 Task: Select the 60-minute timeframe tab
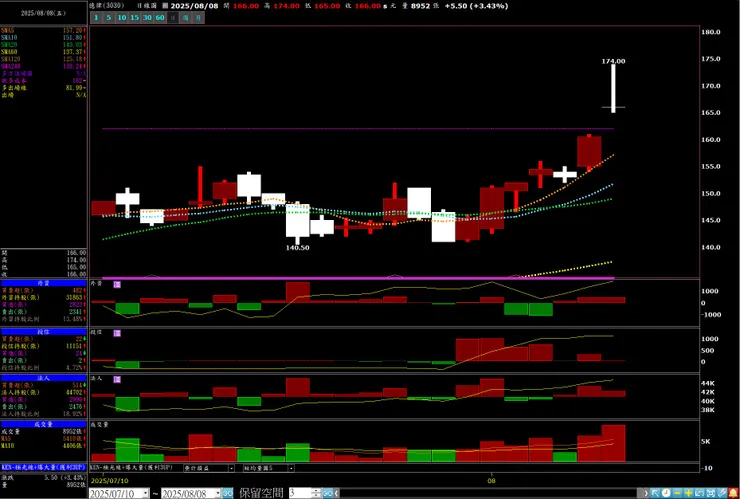point(160,18)
